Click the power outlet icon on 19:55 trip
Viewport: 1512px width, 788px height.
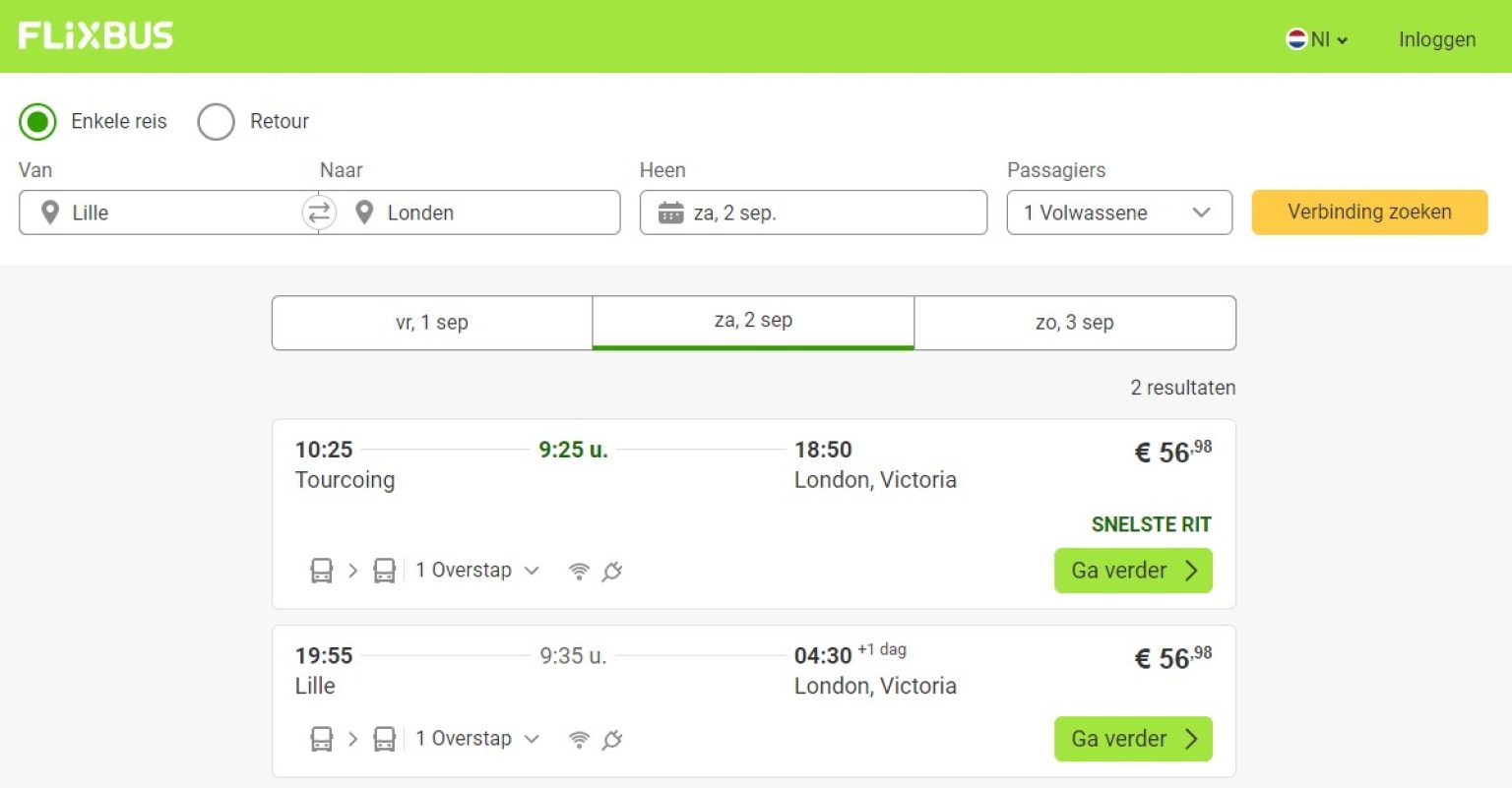pos(612,739)
